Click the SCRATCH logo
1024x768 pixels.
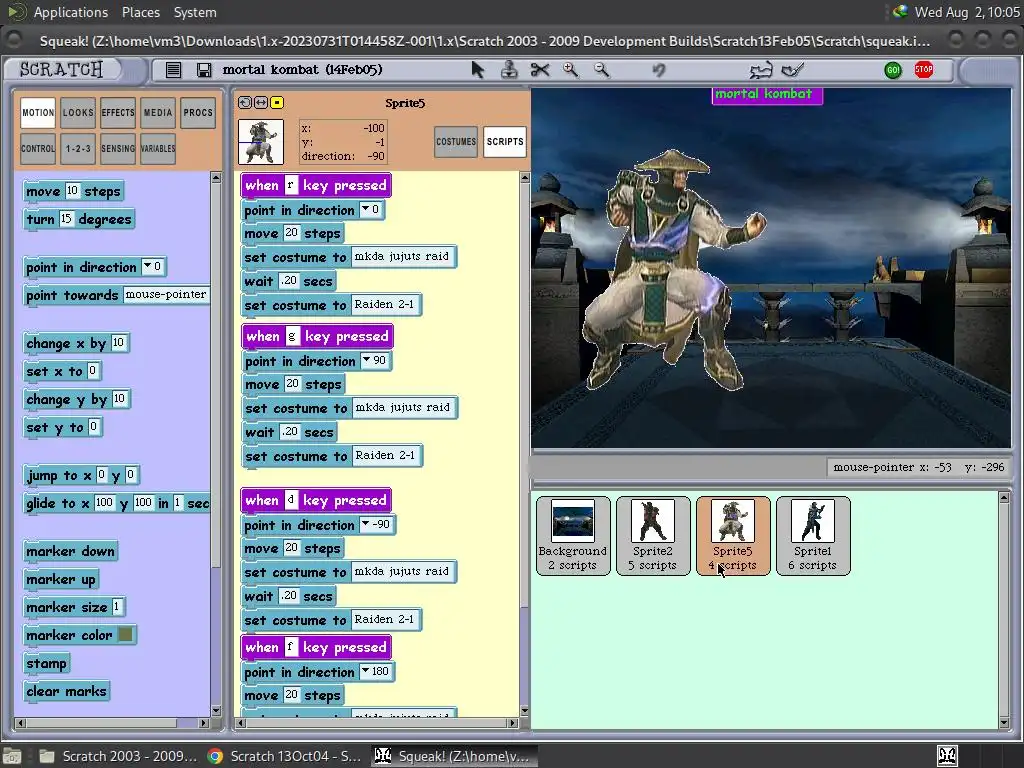pos(61,69)
